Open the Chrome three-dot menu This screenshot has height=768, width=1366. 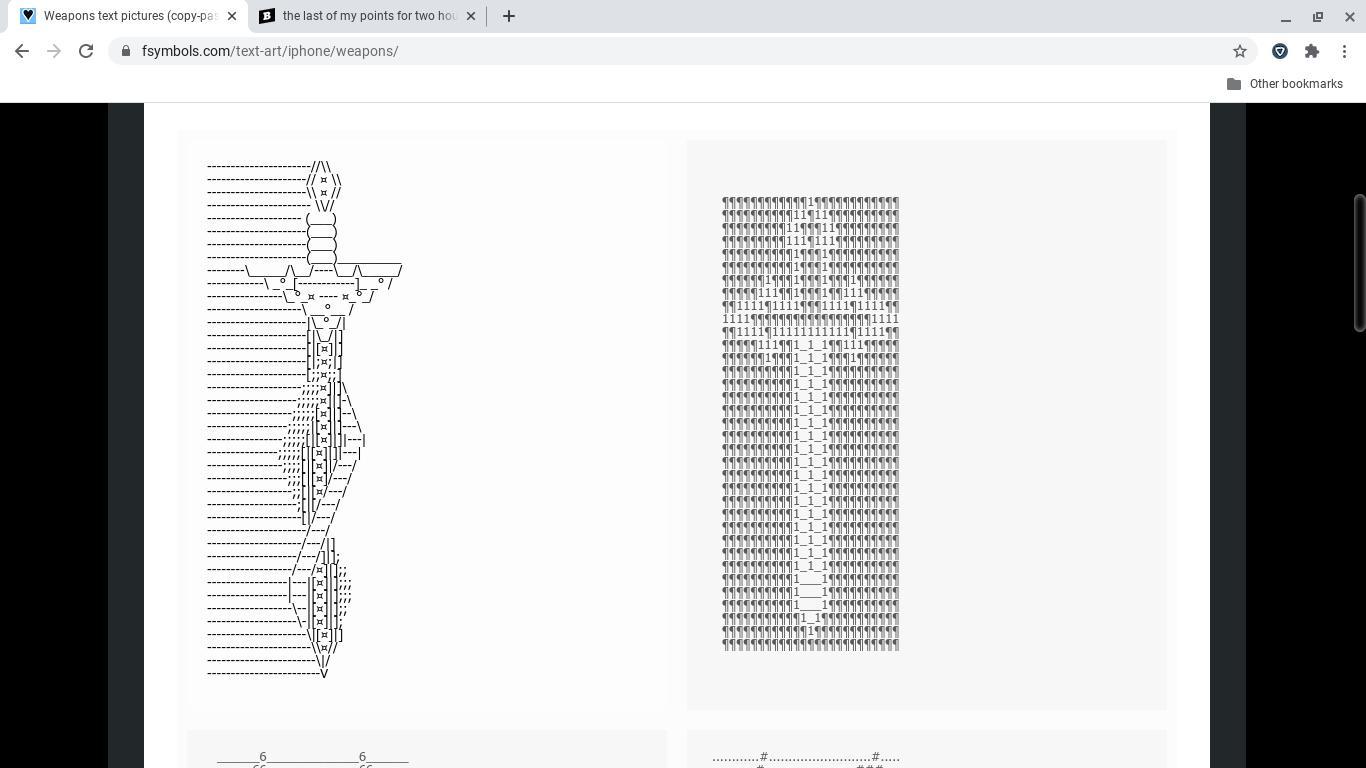coord(1345,51)
